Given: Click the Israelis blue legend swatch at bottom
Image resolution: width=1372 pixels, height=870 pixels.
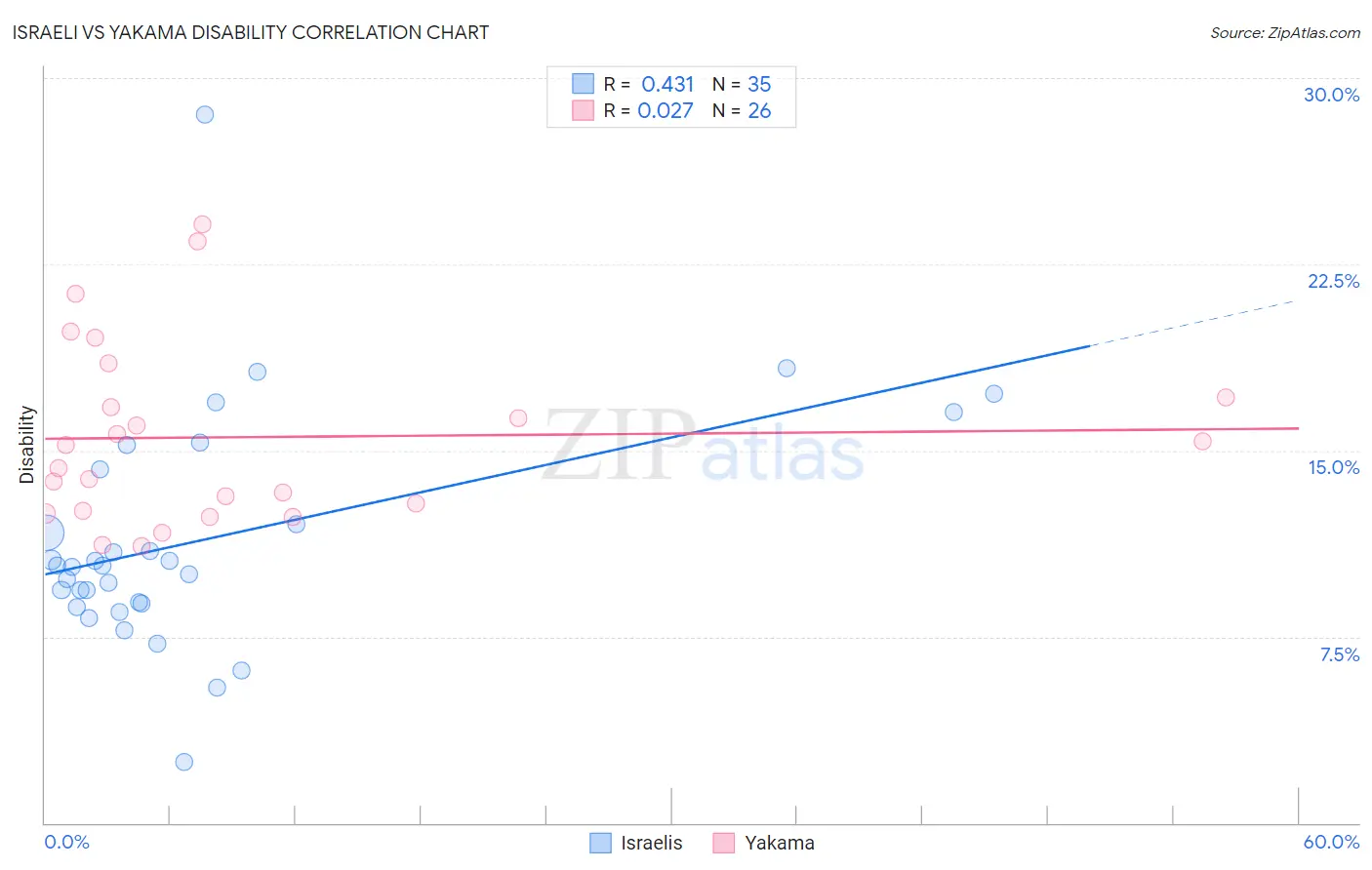Looking at the screenshot, I should coord(601,843).
